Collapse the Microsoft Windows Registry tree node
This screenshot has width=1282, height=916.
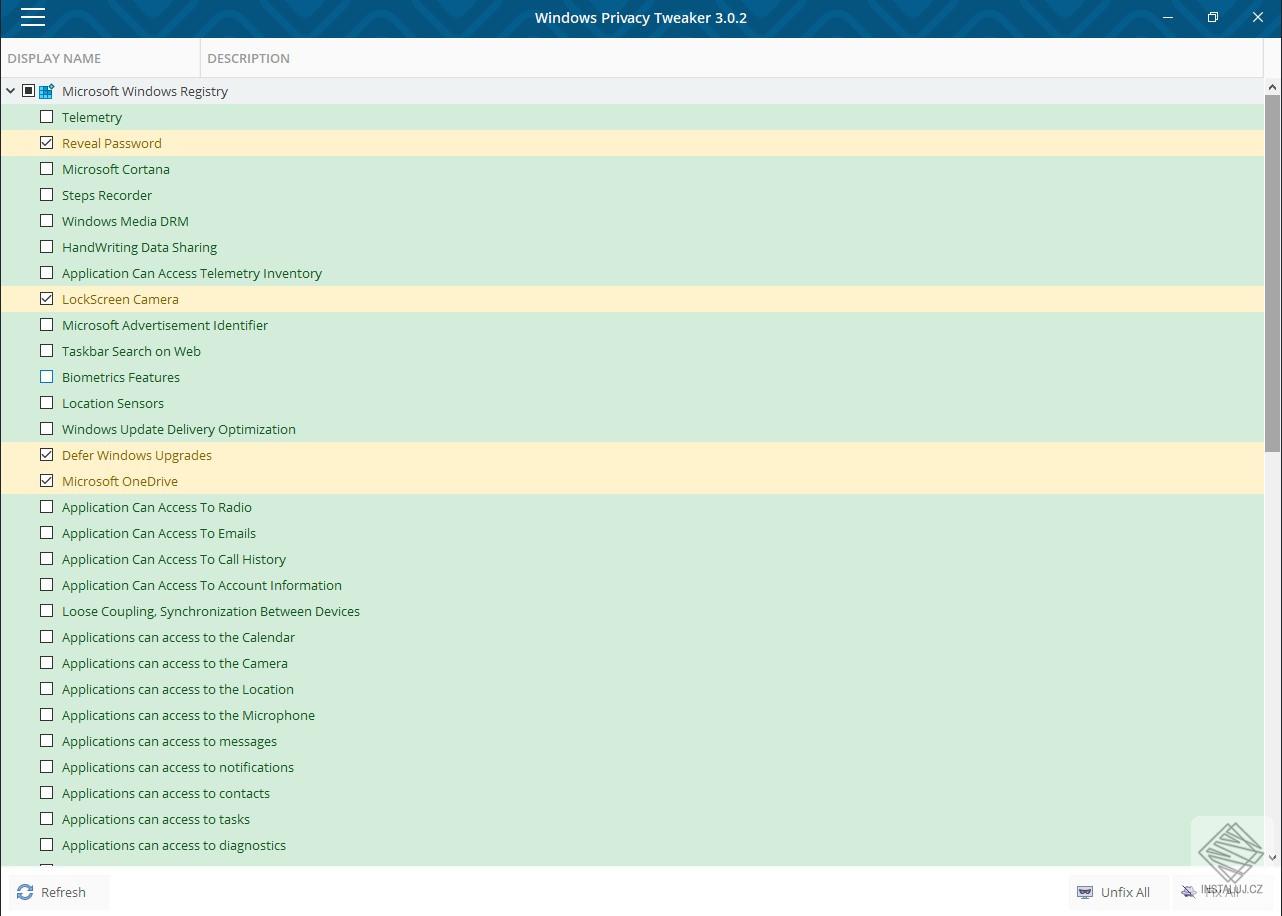coord(11,91)
